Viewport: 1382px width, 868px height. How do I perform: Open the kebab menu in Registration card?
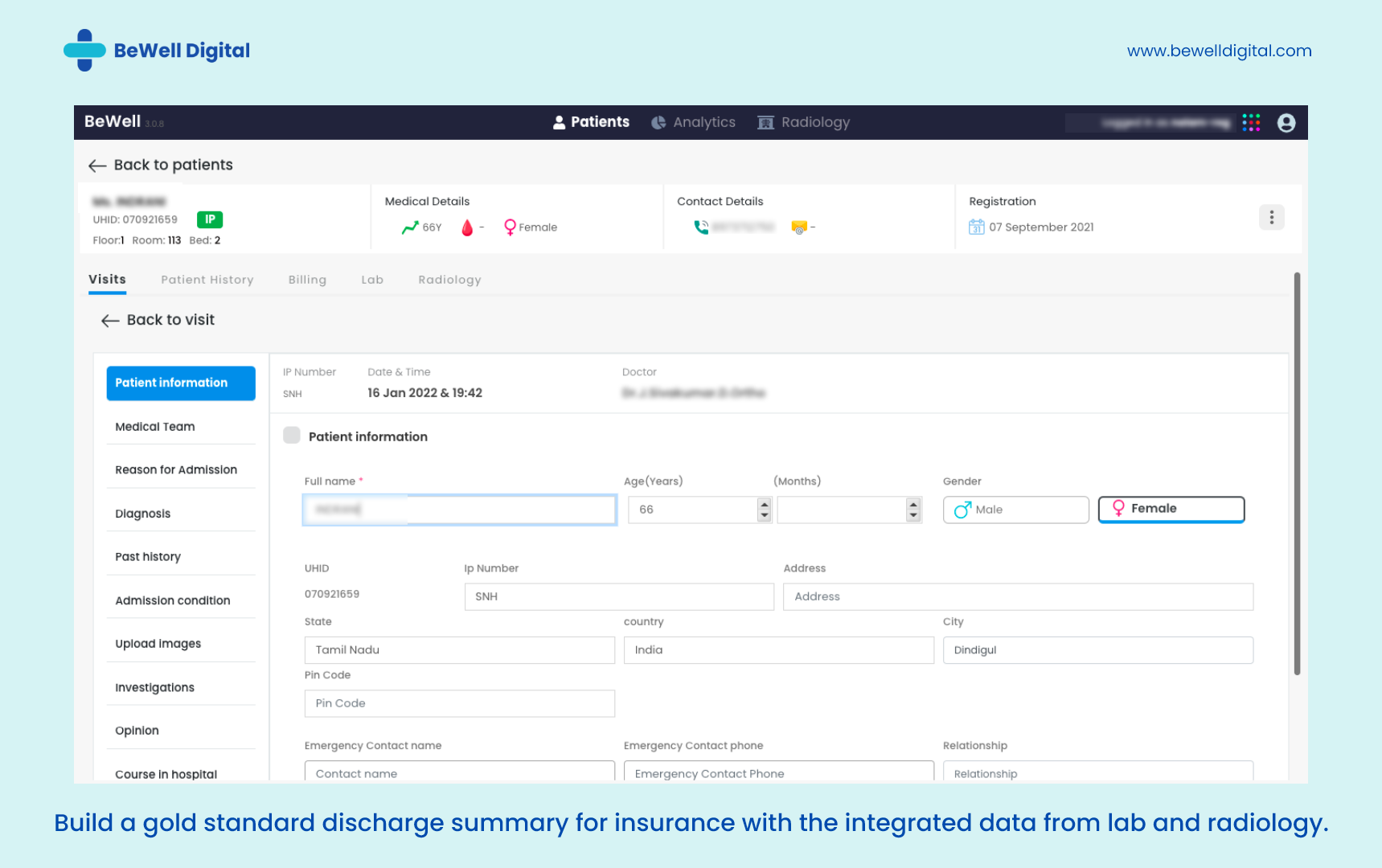point(1271,217)
